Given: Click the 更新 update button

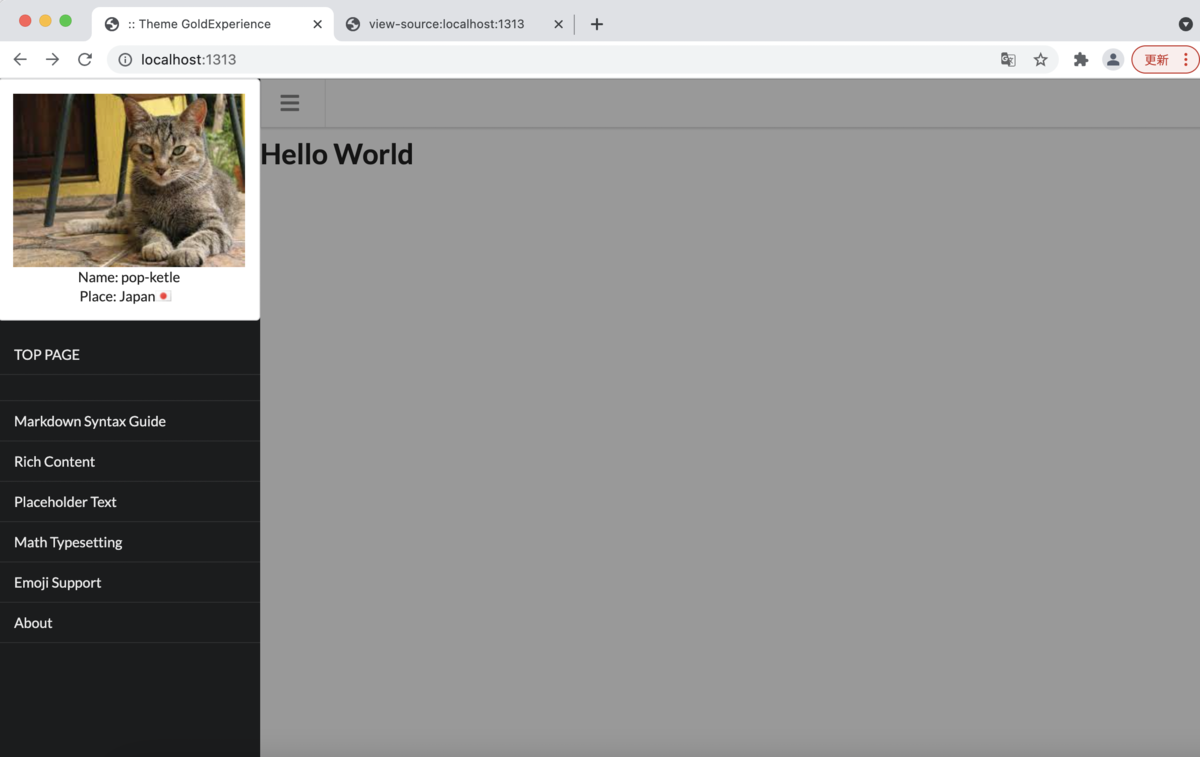Looking at the screenshot, I should (x=1165, y=60).
